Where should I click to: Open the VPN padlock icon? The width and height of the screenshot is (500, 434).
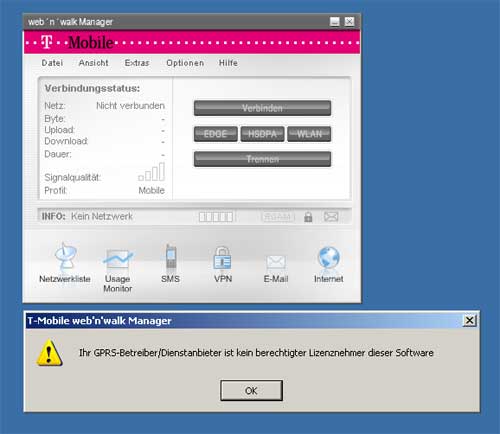pyautogui.click(x=222, y=258)
